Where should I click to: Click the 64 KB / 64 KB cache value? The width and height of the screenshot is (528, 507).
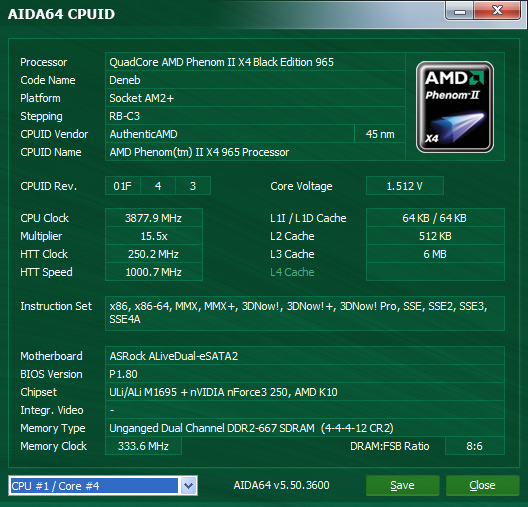pos(435,218)
